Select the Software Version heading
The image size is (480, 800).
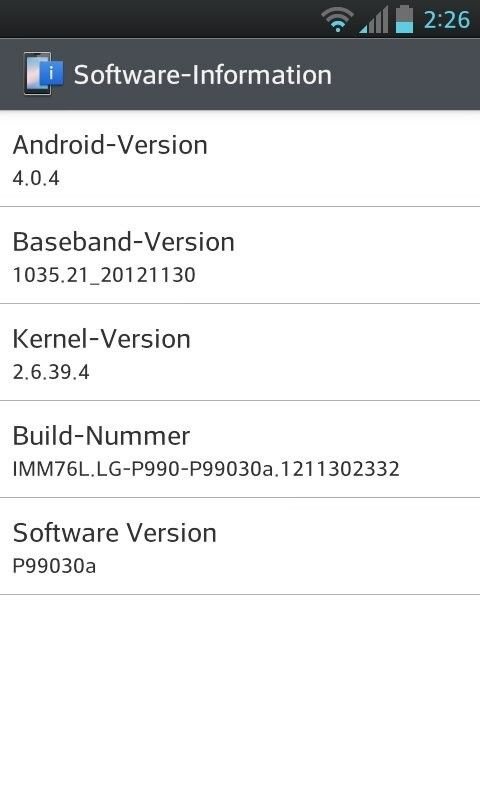(115, 533)
